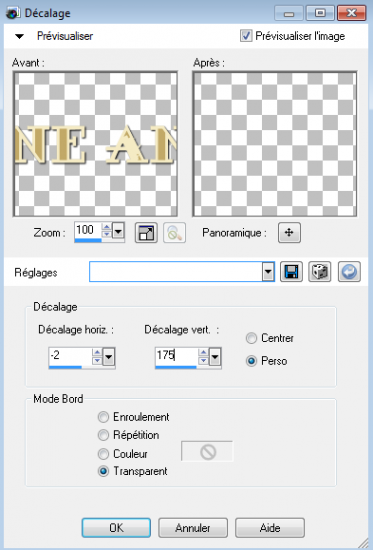Screen dimensions: 373x550
Task: Minimize the Décalage dialog window
Action: [x=289, y=13]
